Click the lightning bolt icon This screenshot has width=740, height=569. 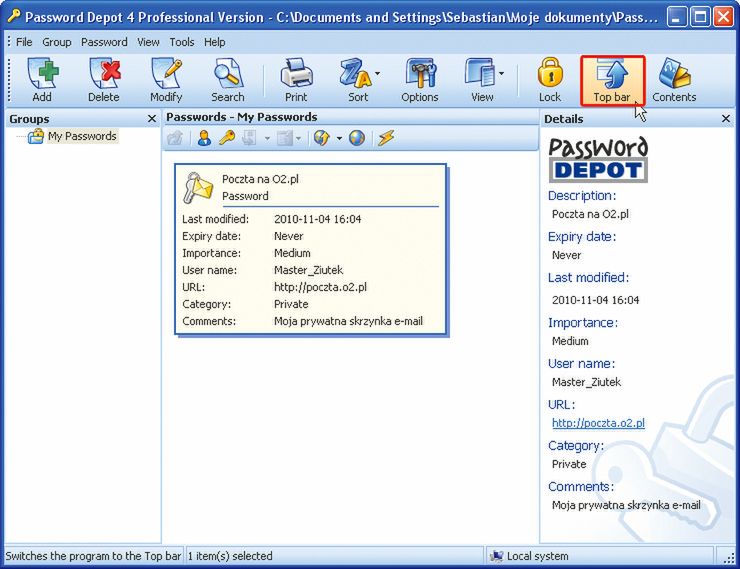coord(386,138)
